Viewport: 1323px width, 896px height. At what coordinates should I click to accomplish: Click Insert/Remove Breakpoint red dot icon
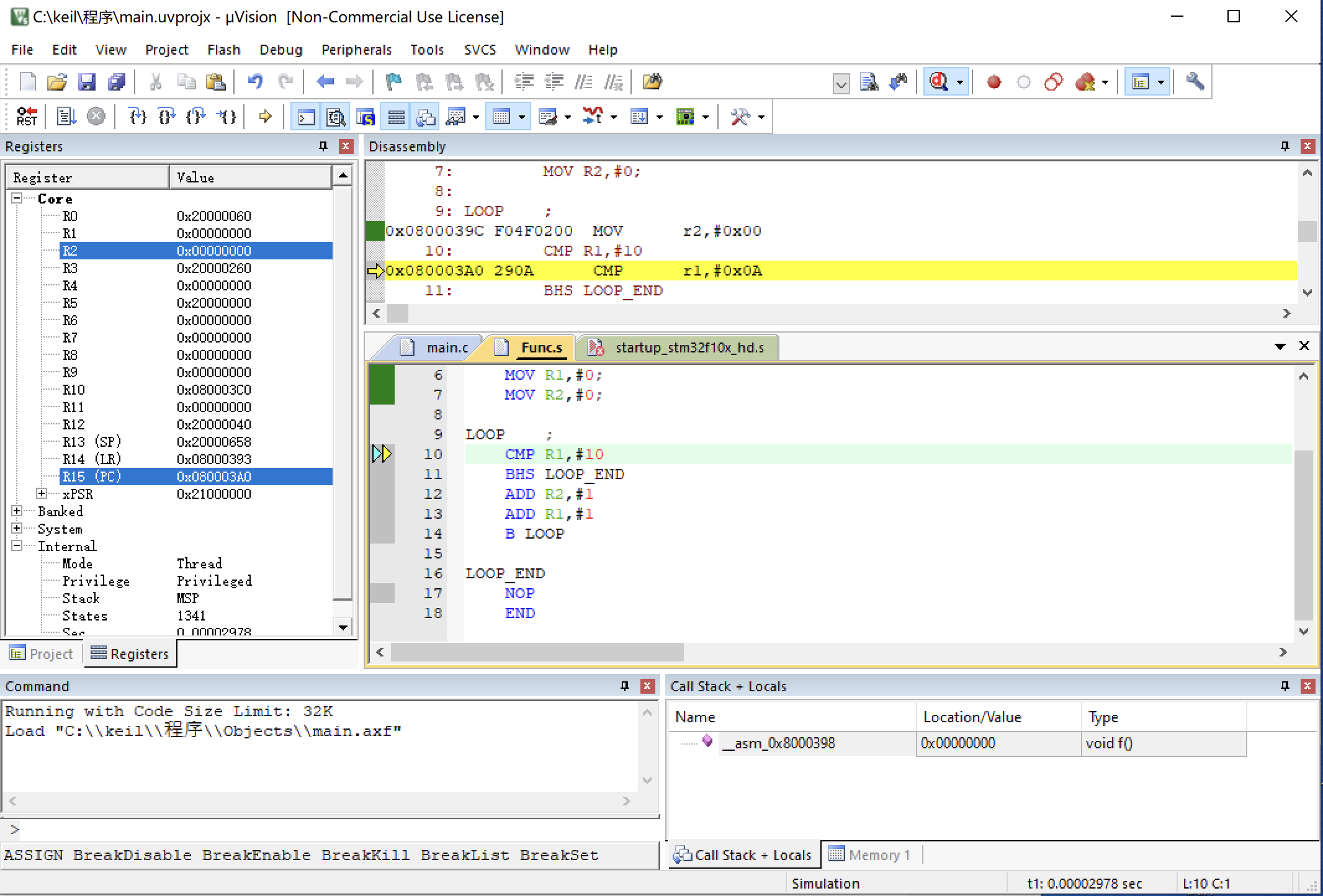click(x=993, y=82)
